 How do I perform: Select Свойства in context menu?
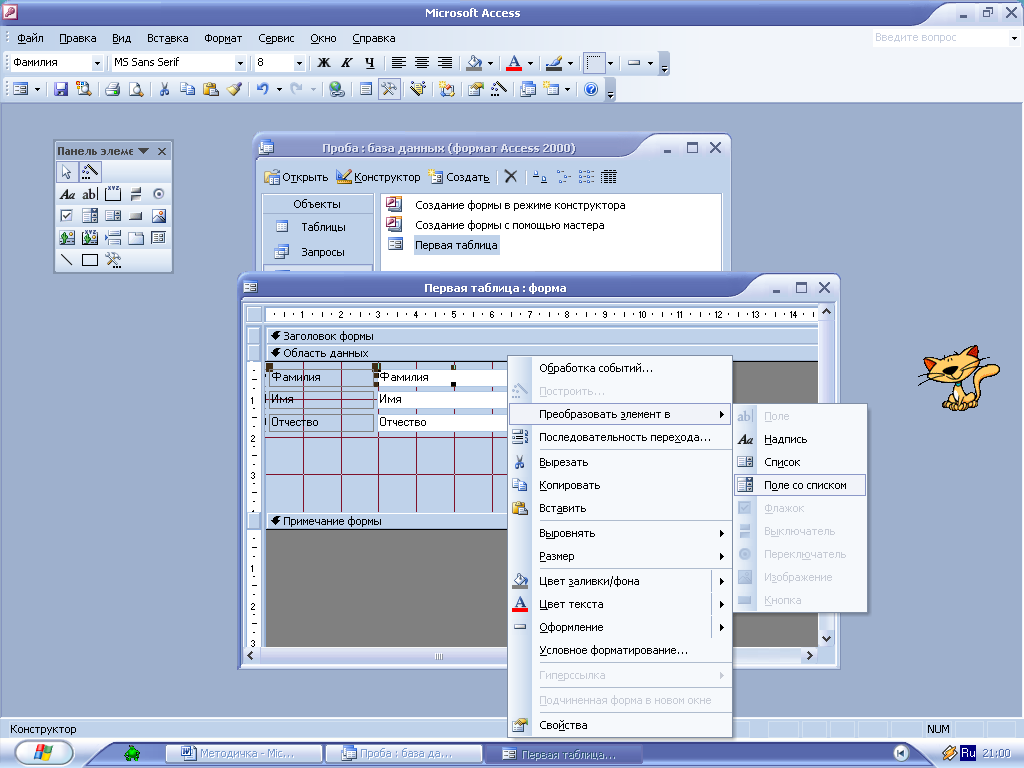620,725
